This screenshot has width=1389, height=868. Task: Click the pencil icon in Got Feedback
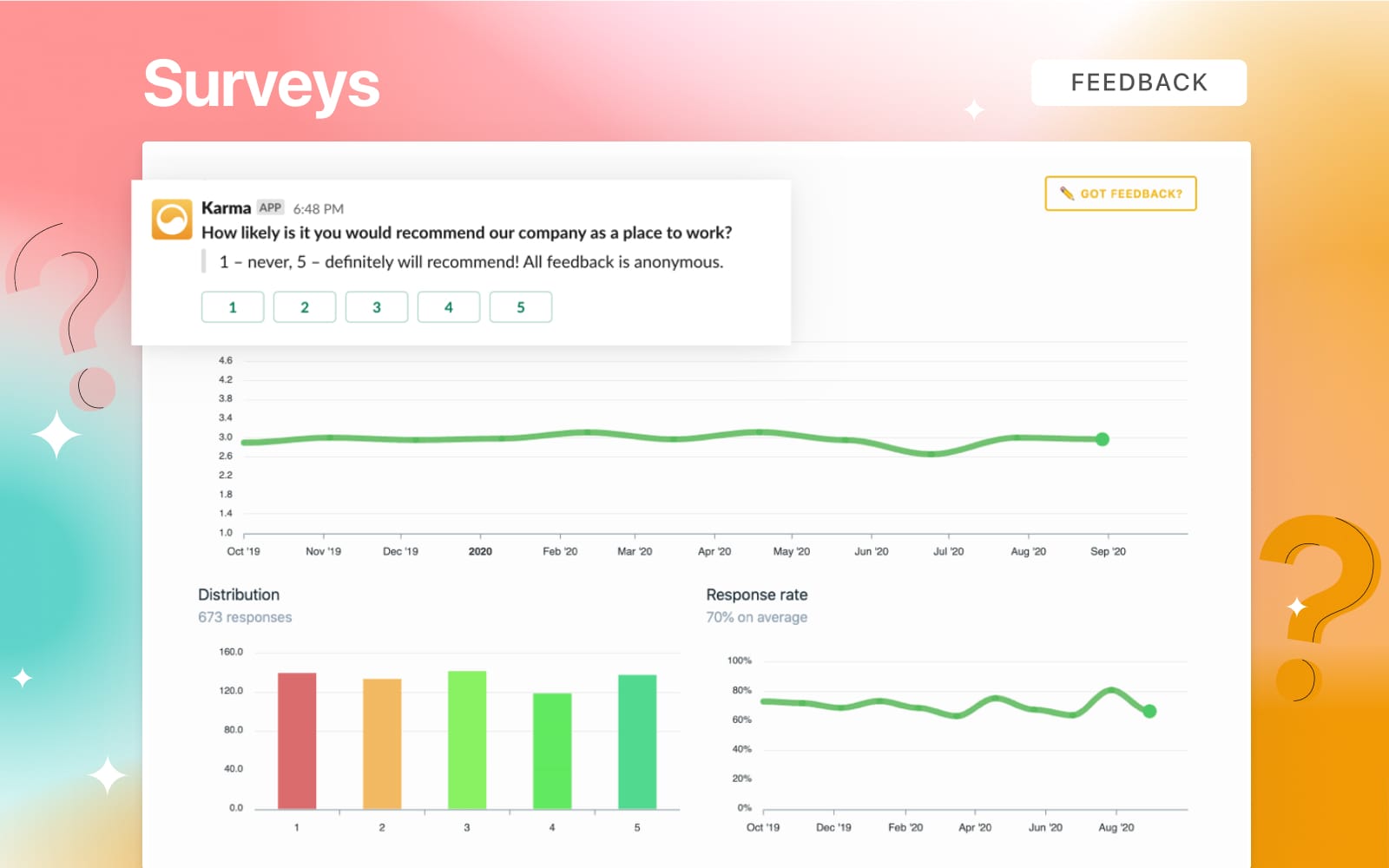(x=1067, y=194)
